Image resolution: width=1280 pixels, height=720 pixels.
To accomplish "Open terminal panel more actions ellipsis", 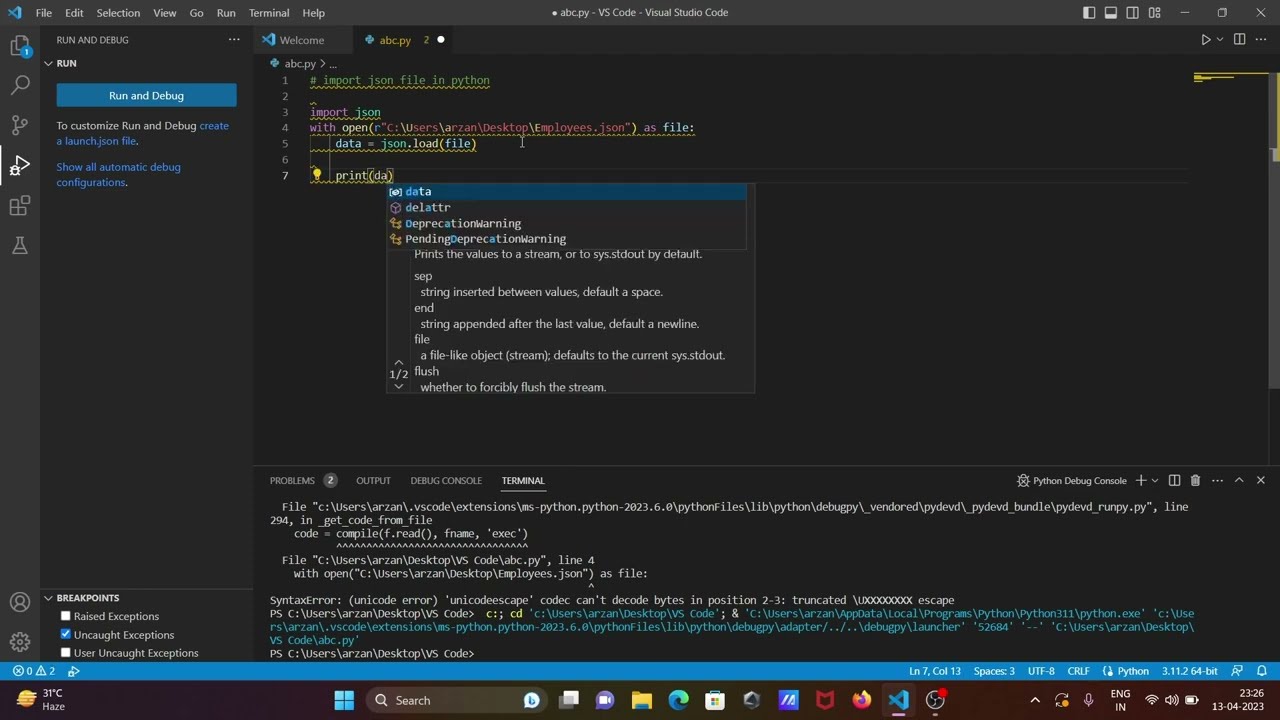I will tap(1217, 480).
